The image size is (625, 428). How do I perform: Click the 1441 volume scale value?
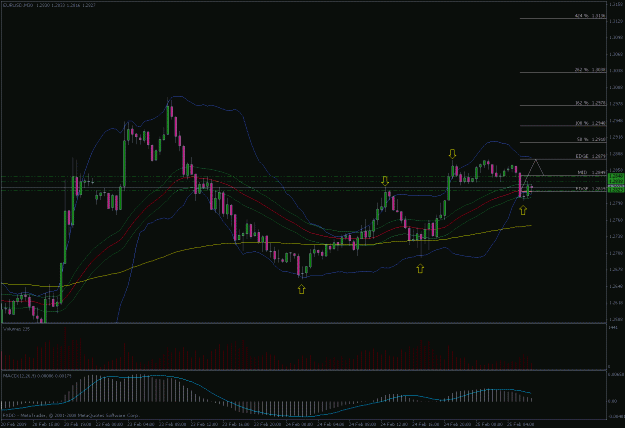point(613,327)
